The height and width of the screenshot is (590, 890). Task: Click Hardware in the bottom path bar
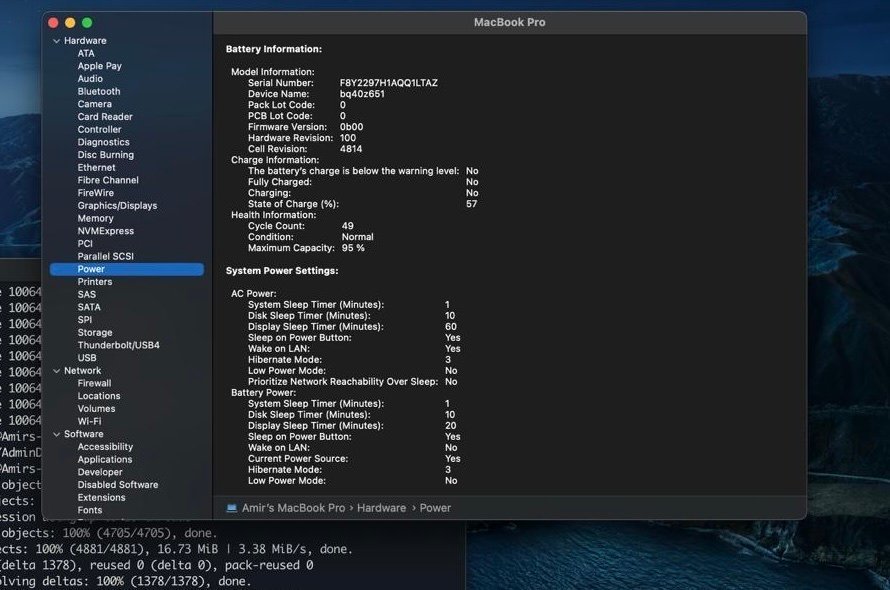tap(381, 508)
